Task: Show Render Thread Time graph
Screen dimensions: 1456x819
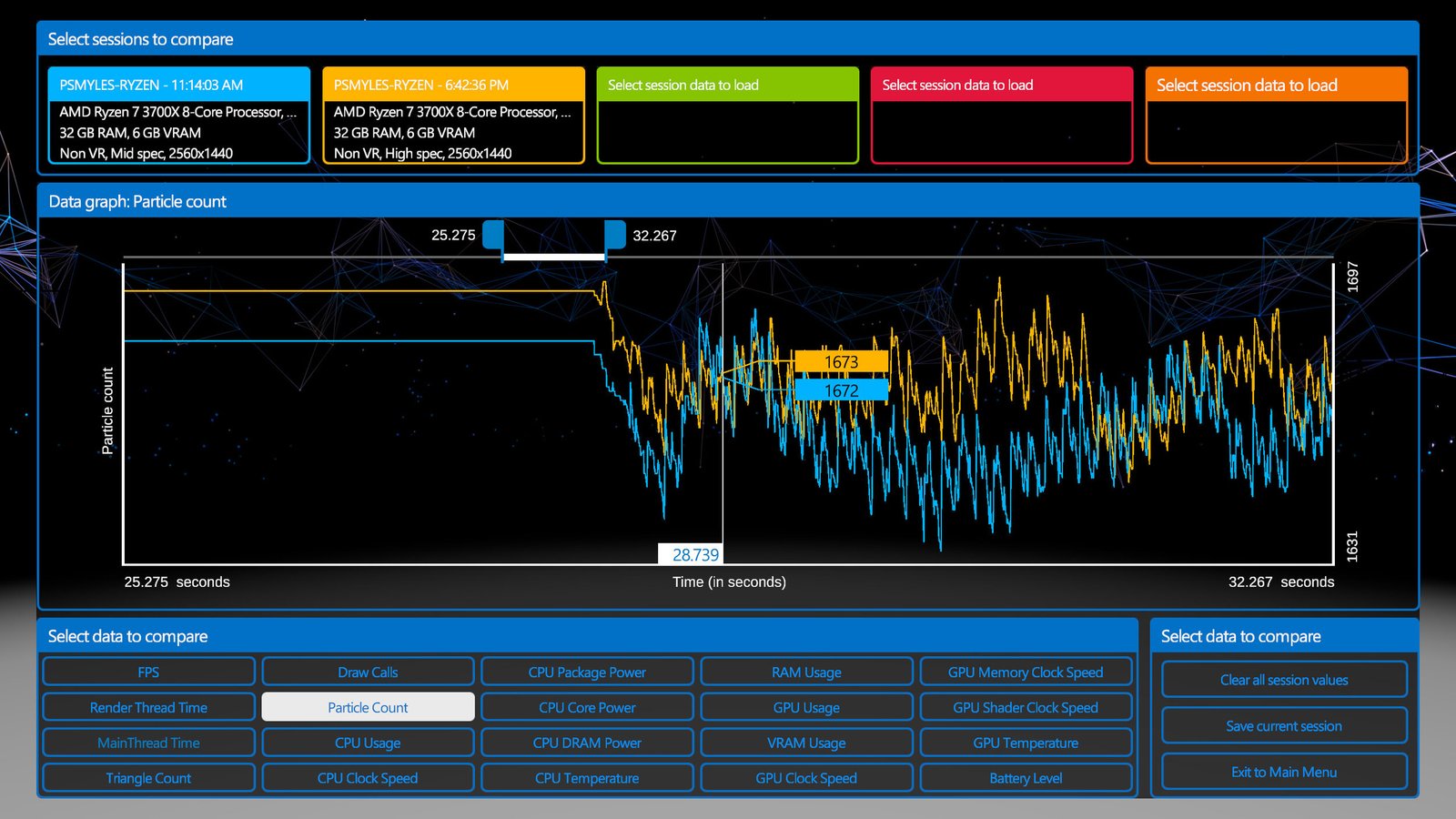Action: (148, 707)
